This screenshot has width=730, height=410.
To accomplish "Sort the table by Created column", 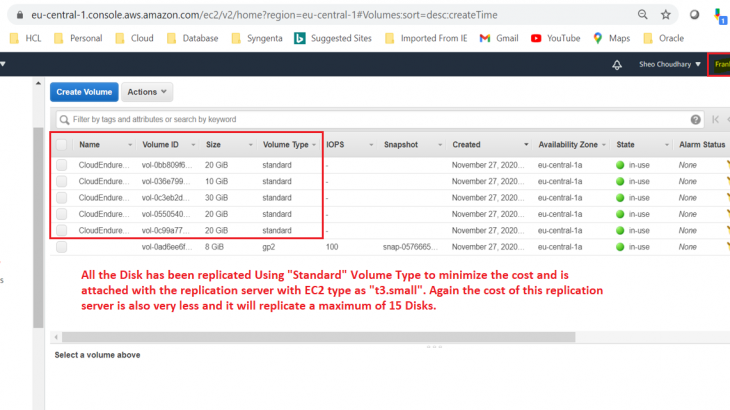I will point(466,145).
